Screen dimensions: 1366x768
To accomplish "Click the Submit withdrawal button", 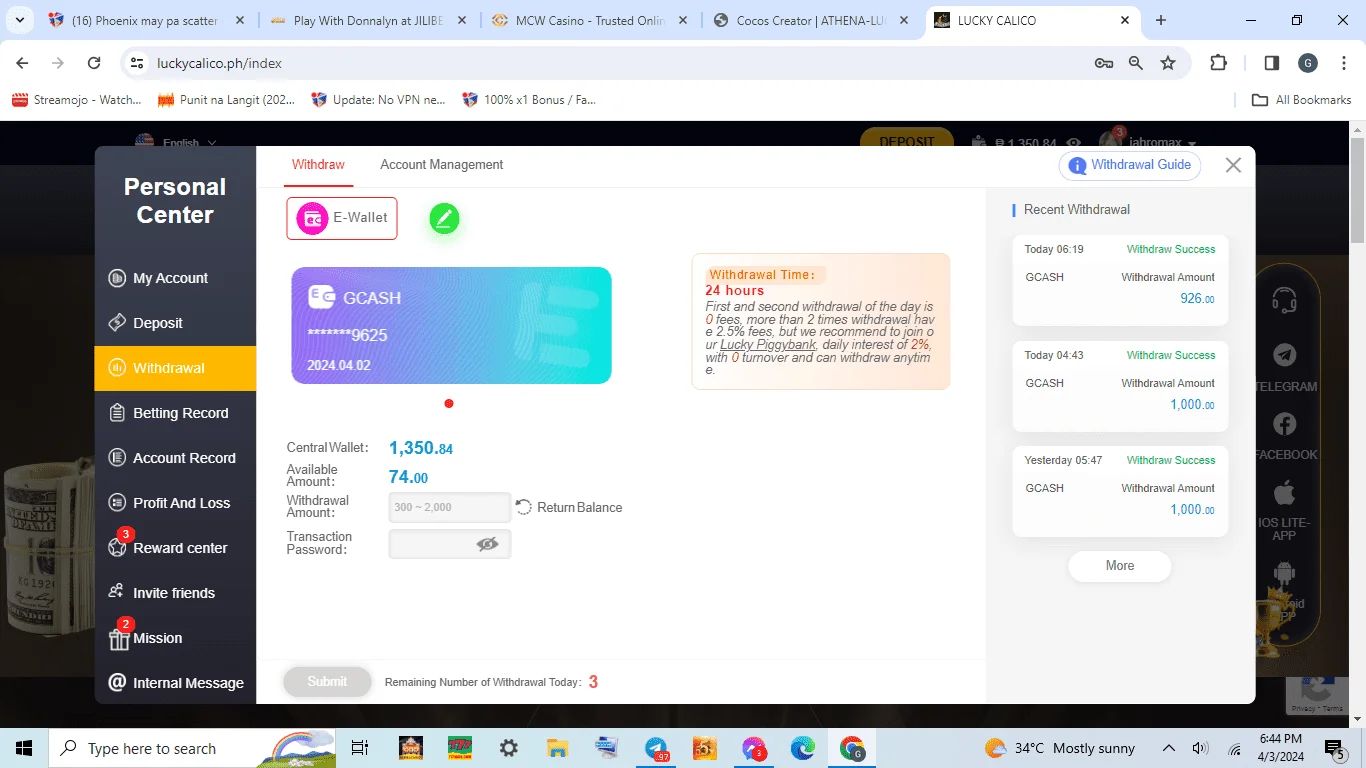I will [x=327, y=682].
